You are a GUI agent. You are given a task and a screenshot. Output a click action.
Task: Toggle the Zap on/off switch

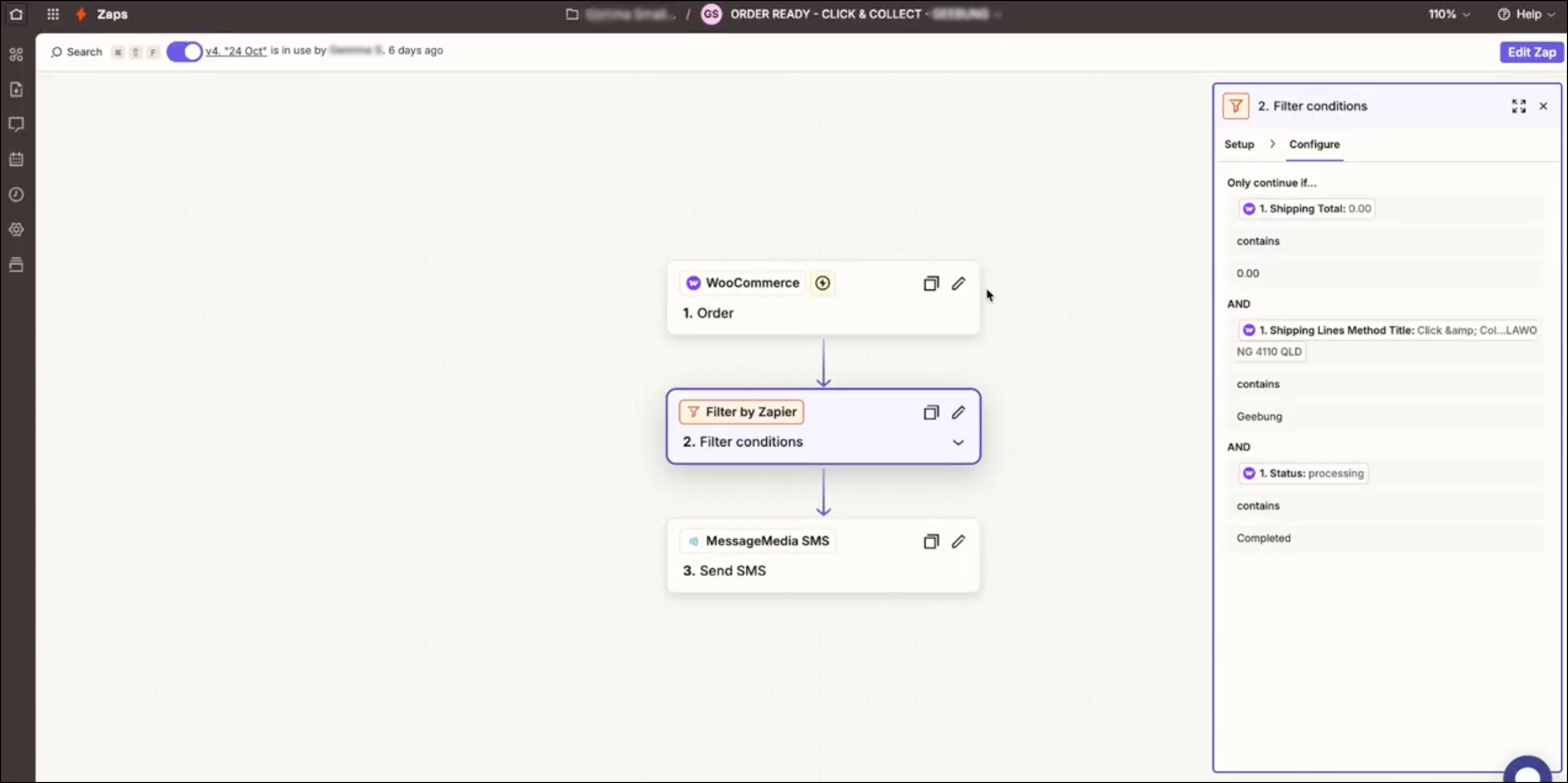tap(183, 52)
